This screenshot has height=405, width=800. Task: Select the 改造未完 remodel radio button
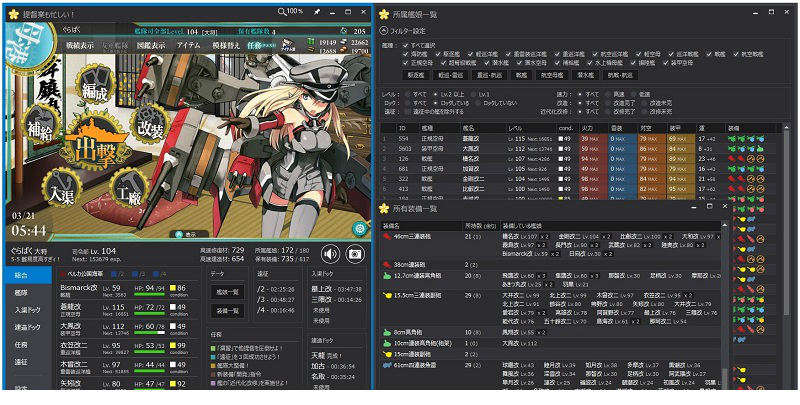point(644,103)
